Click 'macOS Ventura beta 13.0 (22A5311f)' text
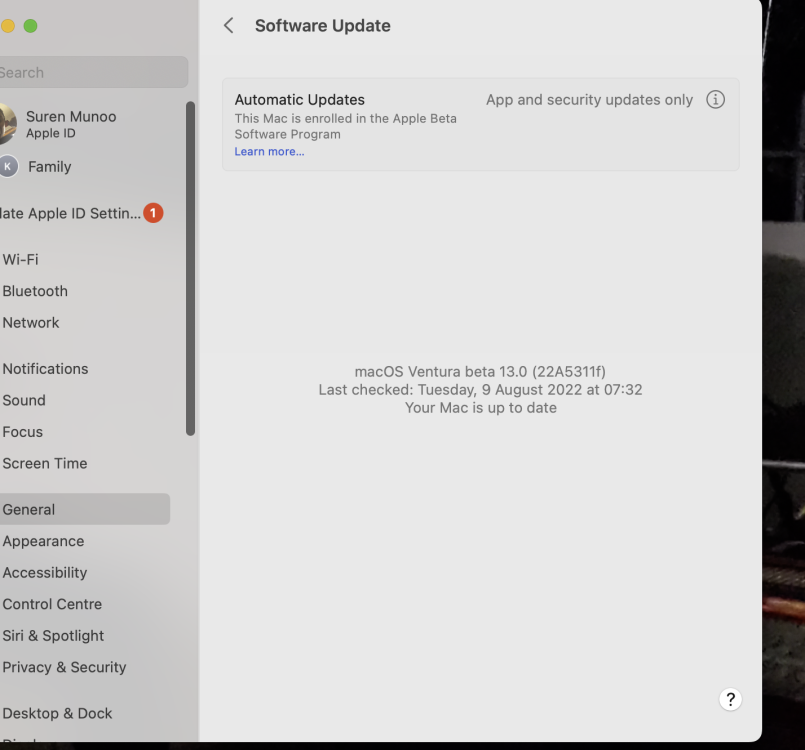 [x=480, y=371]
